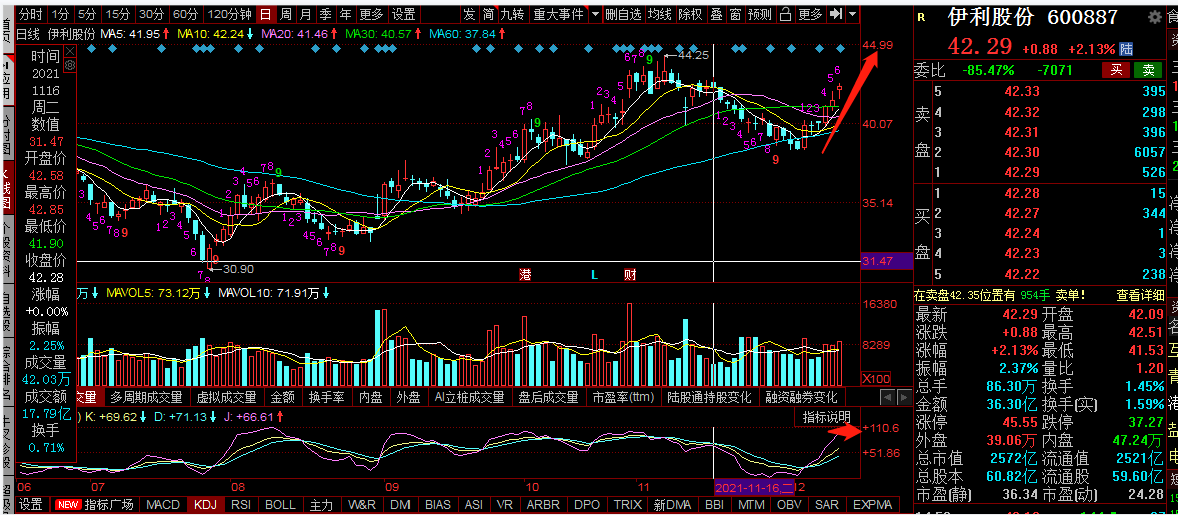
Task: Open the 换手率 volume tab
Action: coord(327,396)
